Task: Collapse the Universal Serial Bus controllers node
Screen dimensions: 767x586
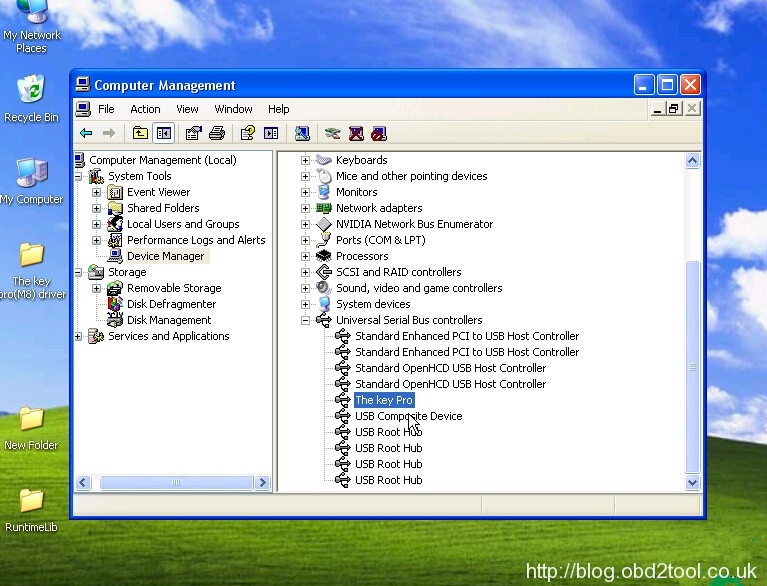Action: (305, 320)
